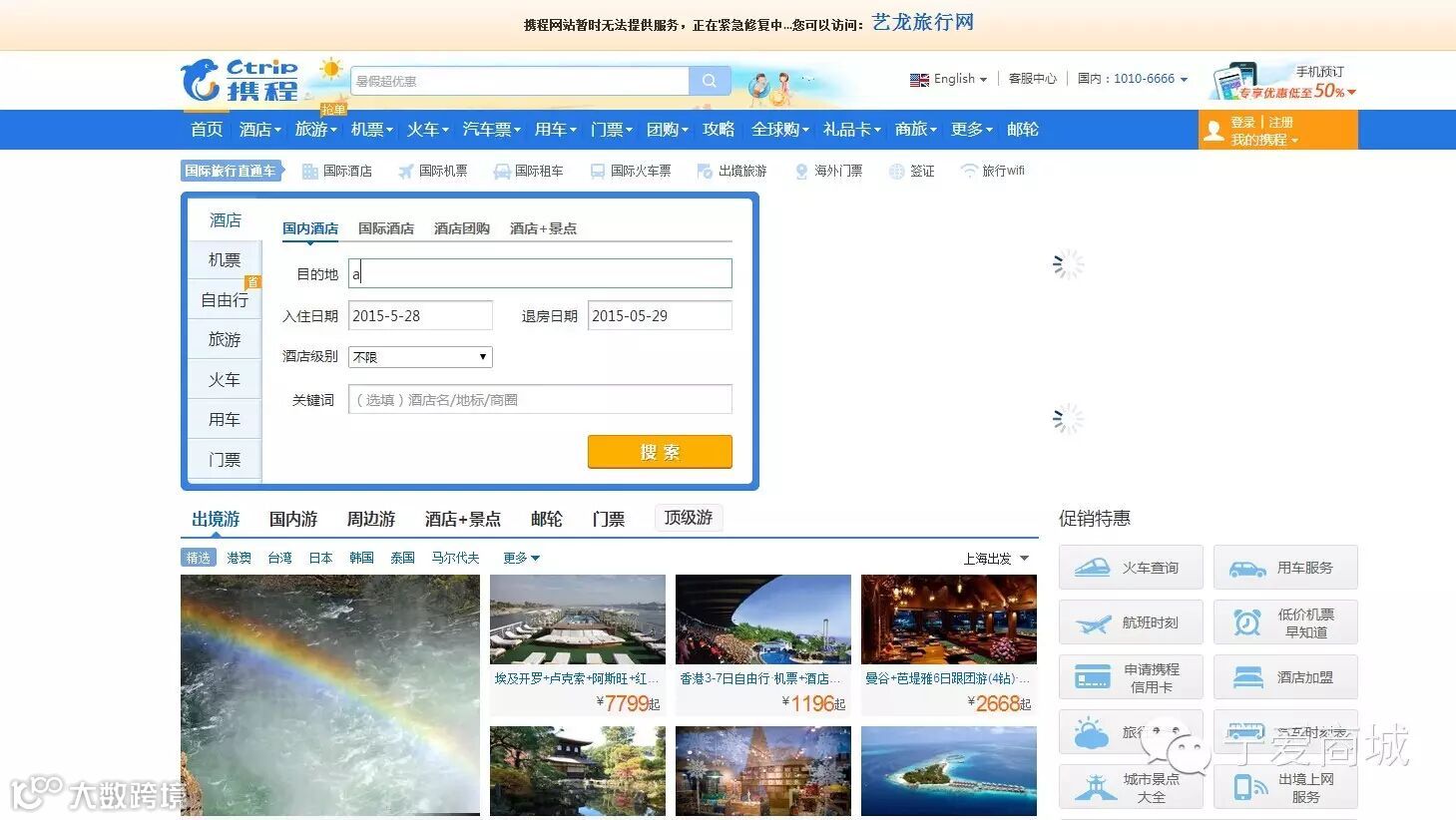Click the top search box 暑假超优惠
This screenshot has width=1456, height=820.
pyautogui.click(x=520, y=81)
